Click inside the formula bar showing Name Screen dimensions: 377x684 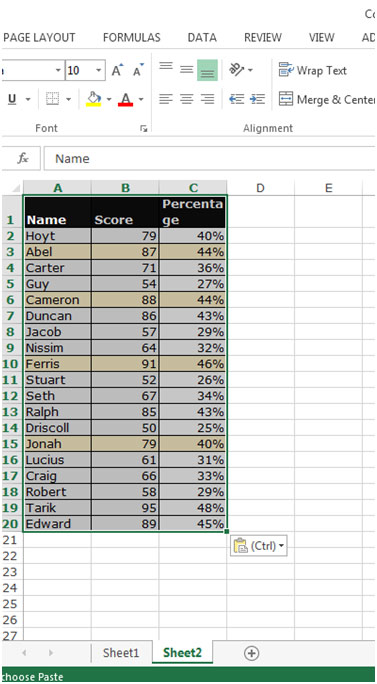tap(209, 158)
